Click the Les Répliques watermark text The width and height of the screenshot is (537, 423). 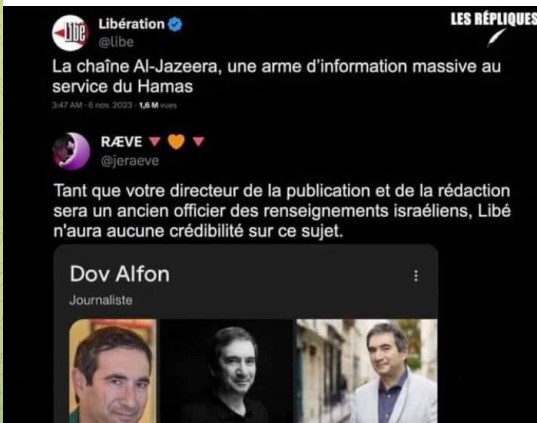(x=494, y=19)
